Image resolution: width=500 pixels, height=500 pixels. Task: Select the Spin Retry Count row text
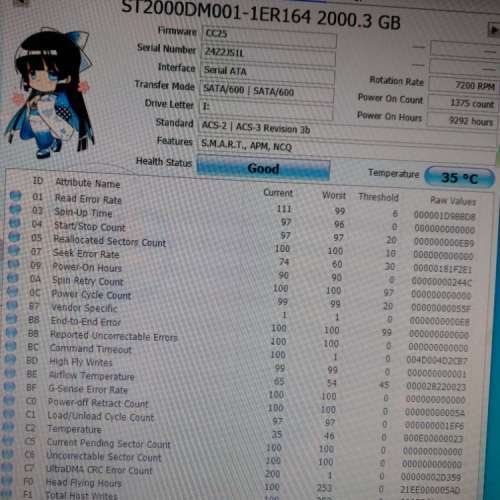click(x=87, y=281)
